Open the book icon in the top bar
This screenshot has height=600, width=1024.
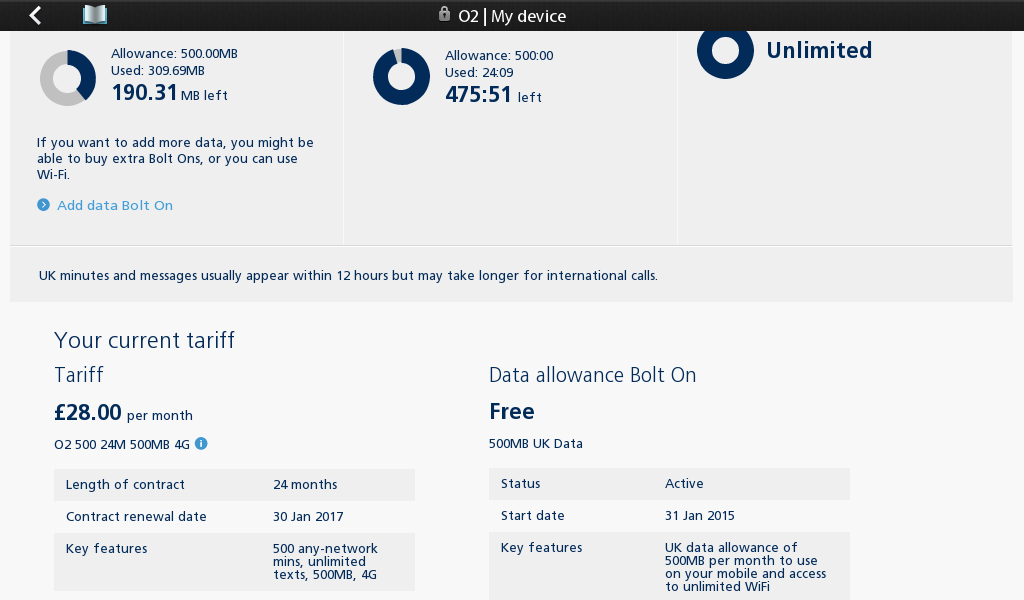(x=95, y=14)
